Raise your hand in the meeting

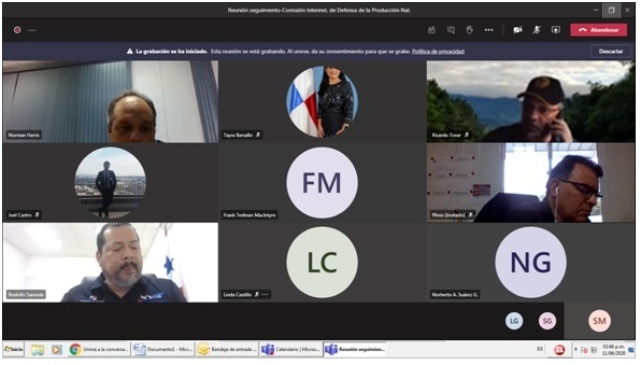click(469, 30)
